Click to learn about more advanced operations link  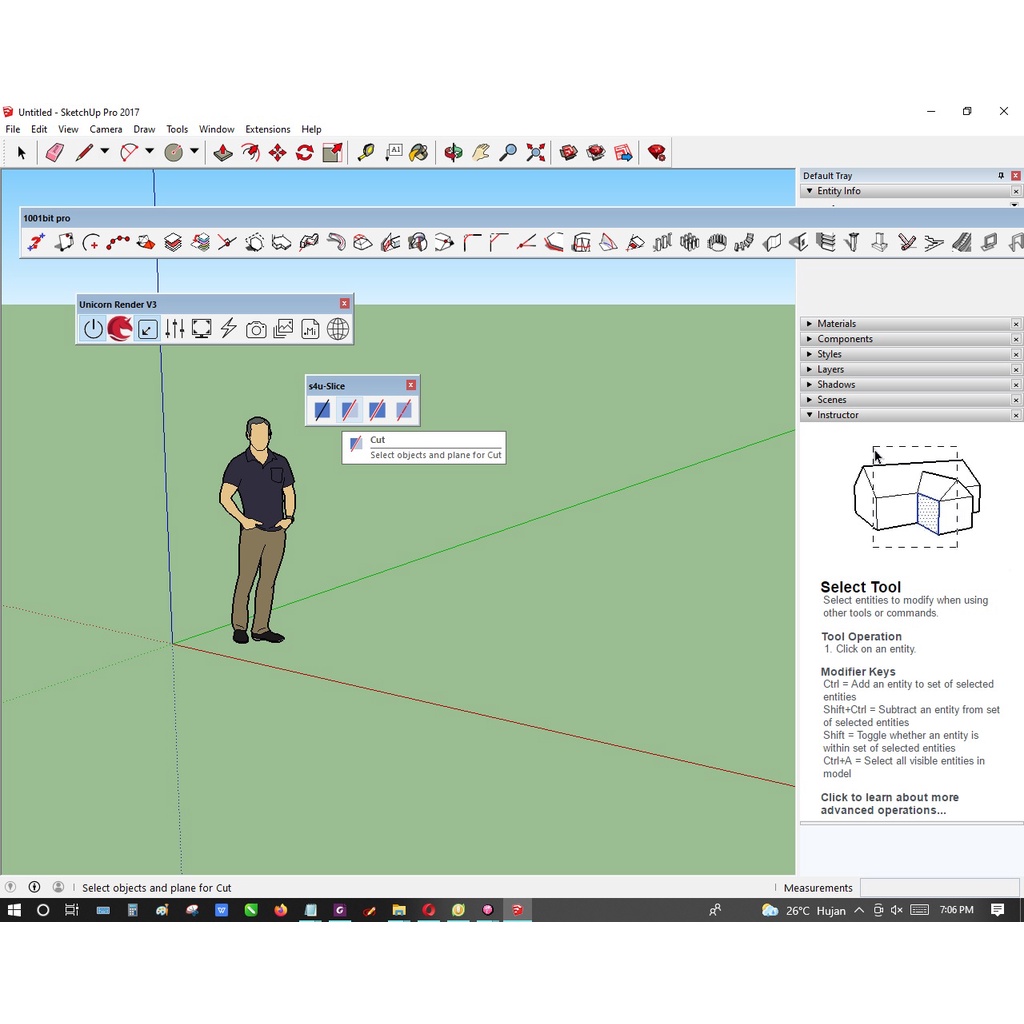[x=889, y=803]
